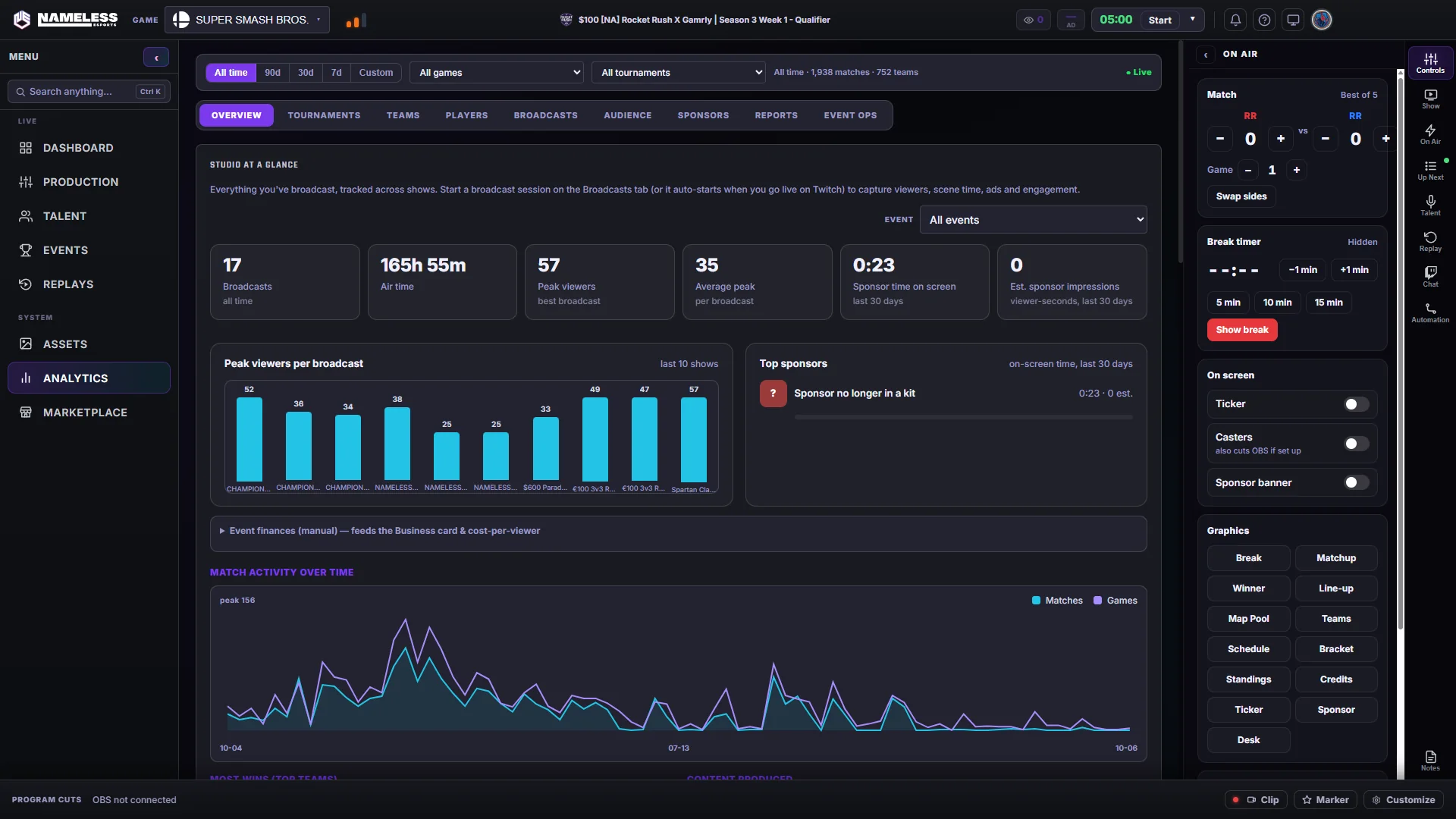
Task: Click the Matches legend color swatch
Action: (x=1036, y=601)
